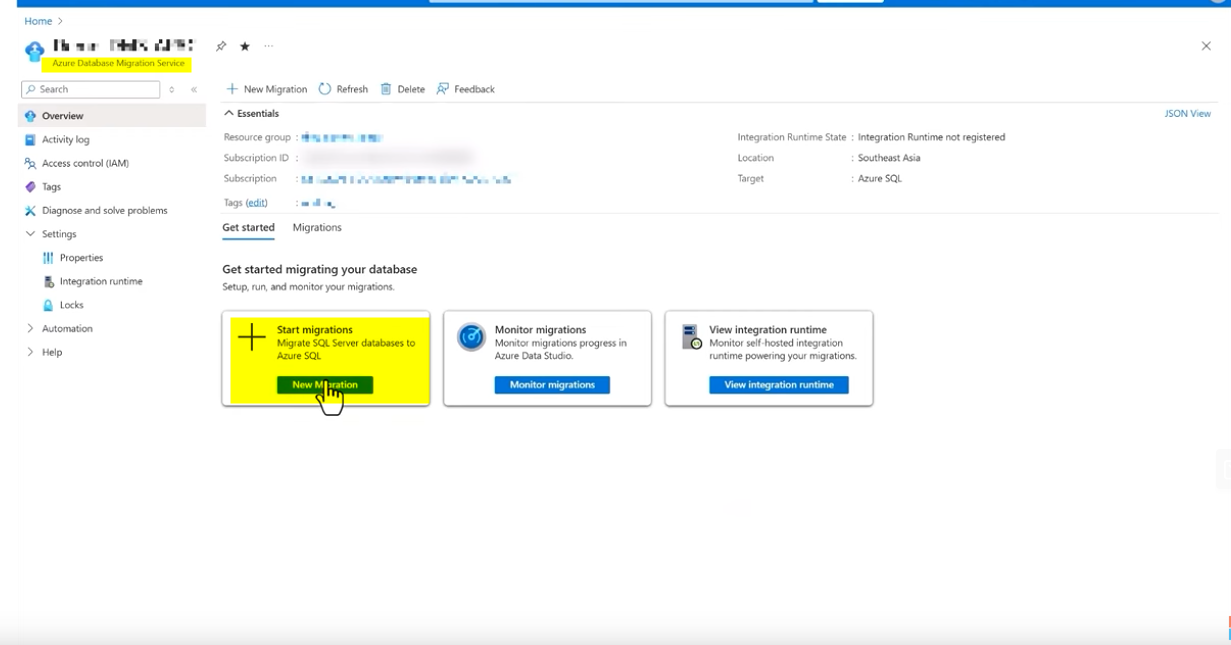Screen dimensions: 1231x645
Task: Click the favorite star icon
Action: (x=245, y=46)
